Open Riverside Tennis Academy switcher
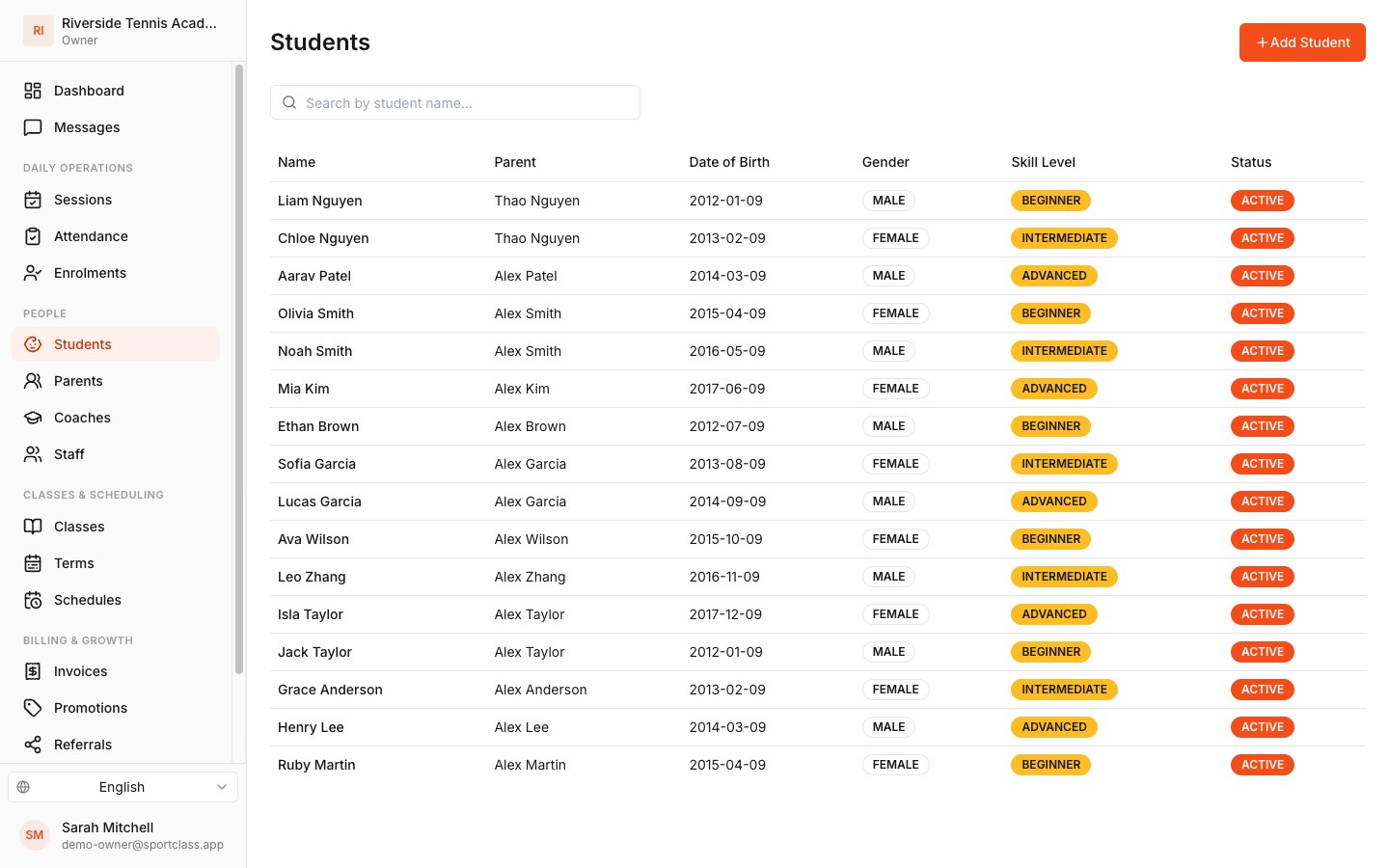The width and height of the screenshot is (1389, 868). point(123,31)
